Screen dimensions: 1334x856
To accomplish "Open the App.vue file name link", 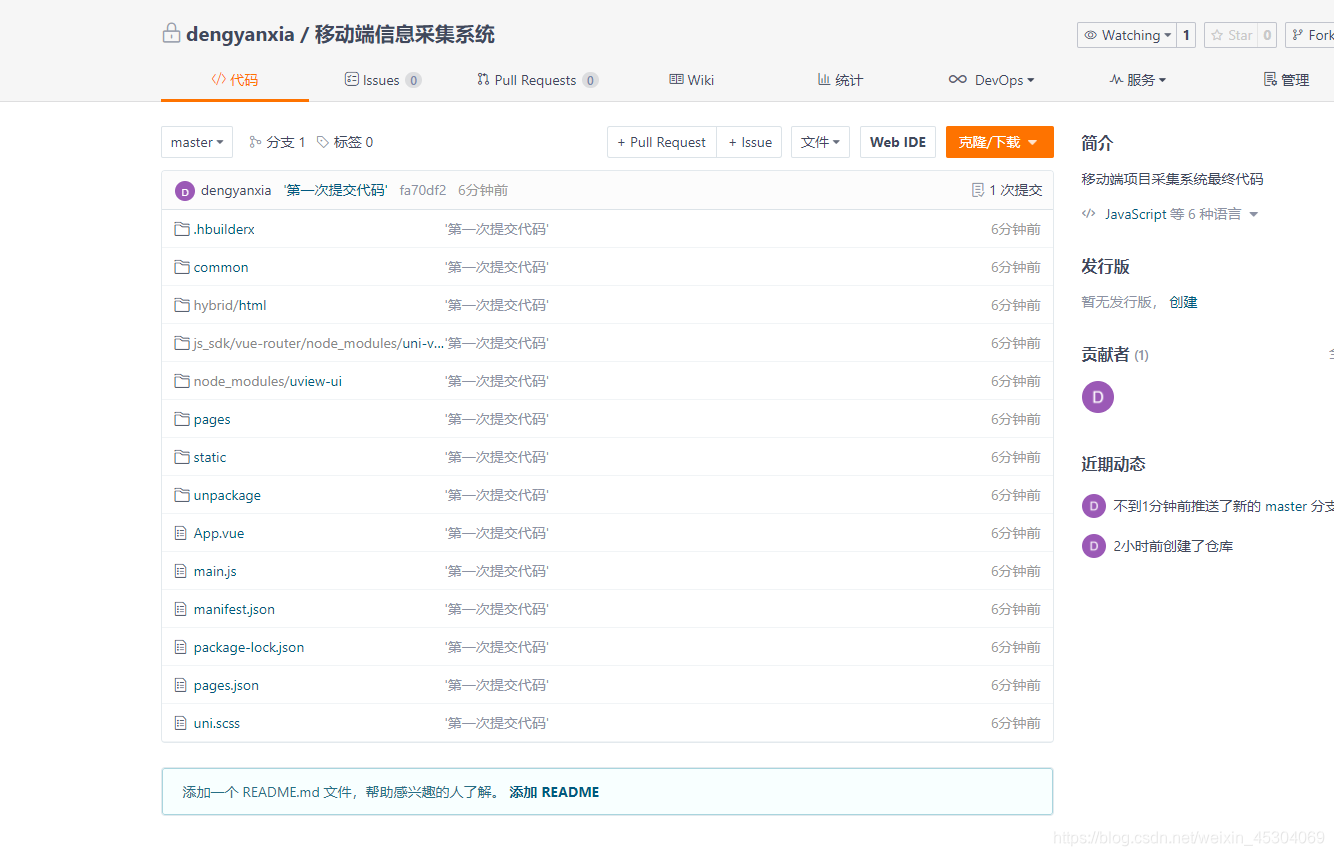I will click(x=219, y=533).
